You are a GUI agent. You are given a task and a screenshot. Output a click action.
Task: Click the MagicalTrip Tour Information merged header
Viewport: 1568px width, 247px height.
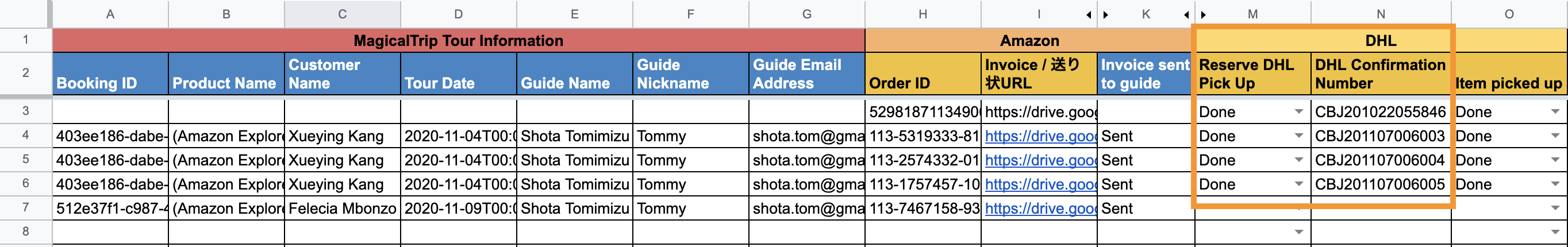(458, 41)
